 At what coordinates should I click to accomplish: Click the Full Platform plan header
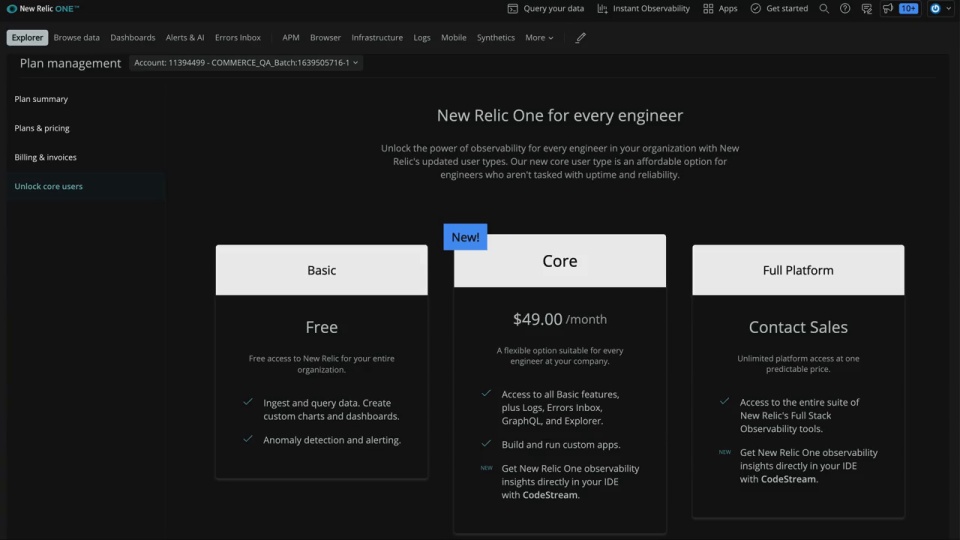coord(798,270)
